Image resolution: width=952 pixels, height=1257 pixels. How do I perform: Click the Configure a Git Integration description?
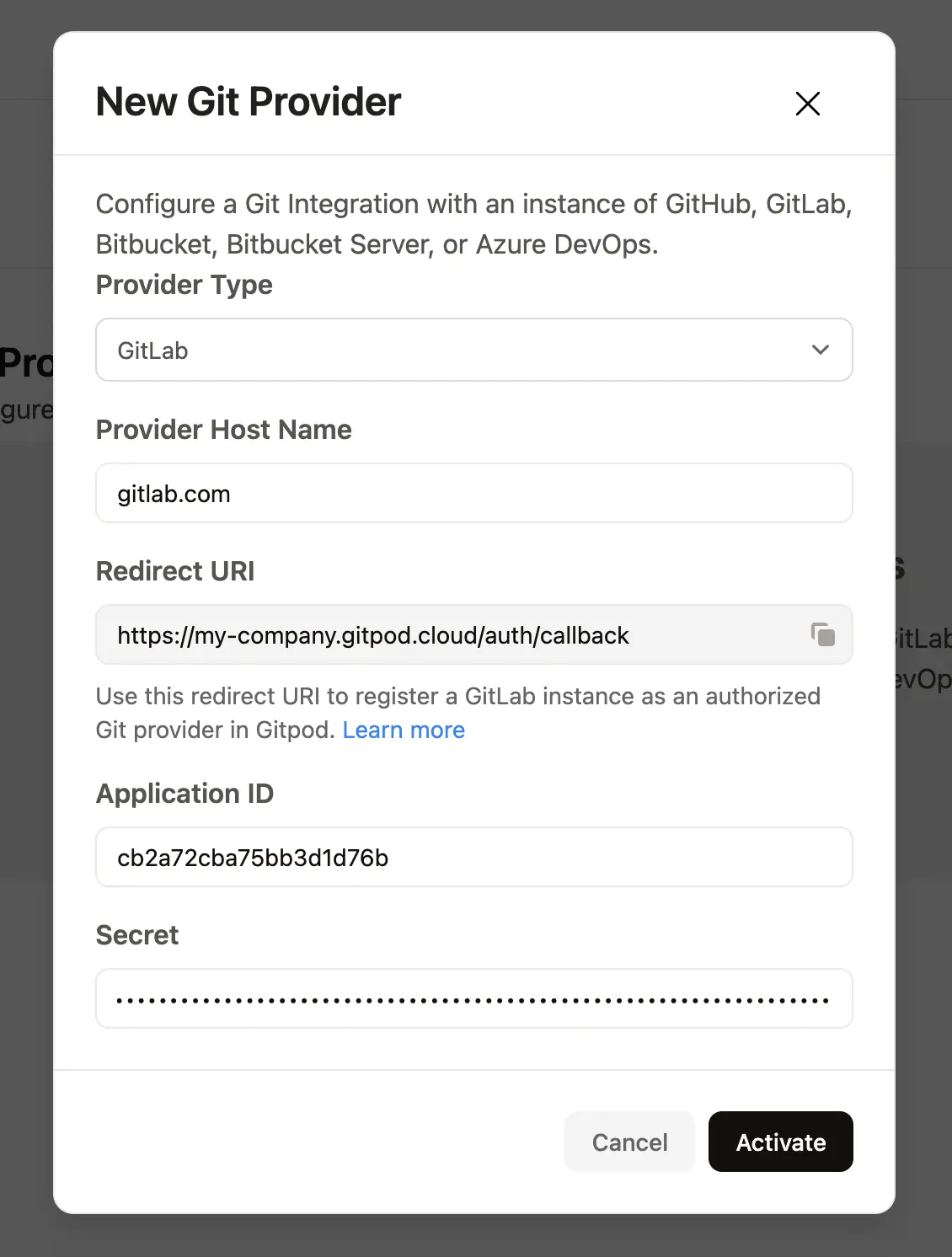point(474,224)
